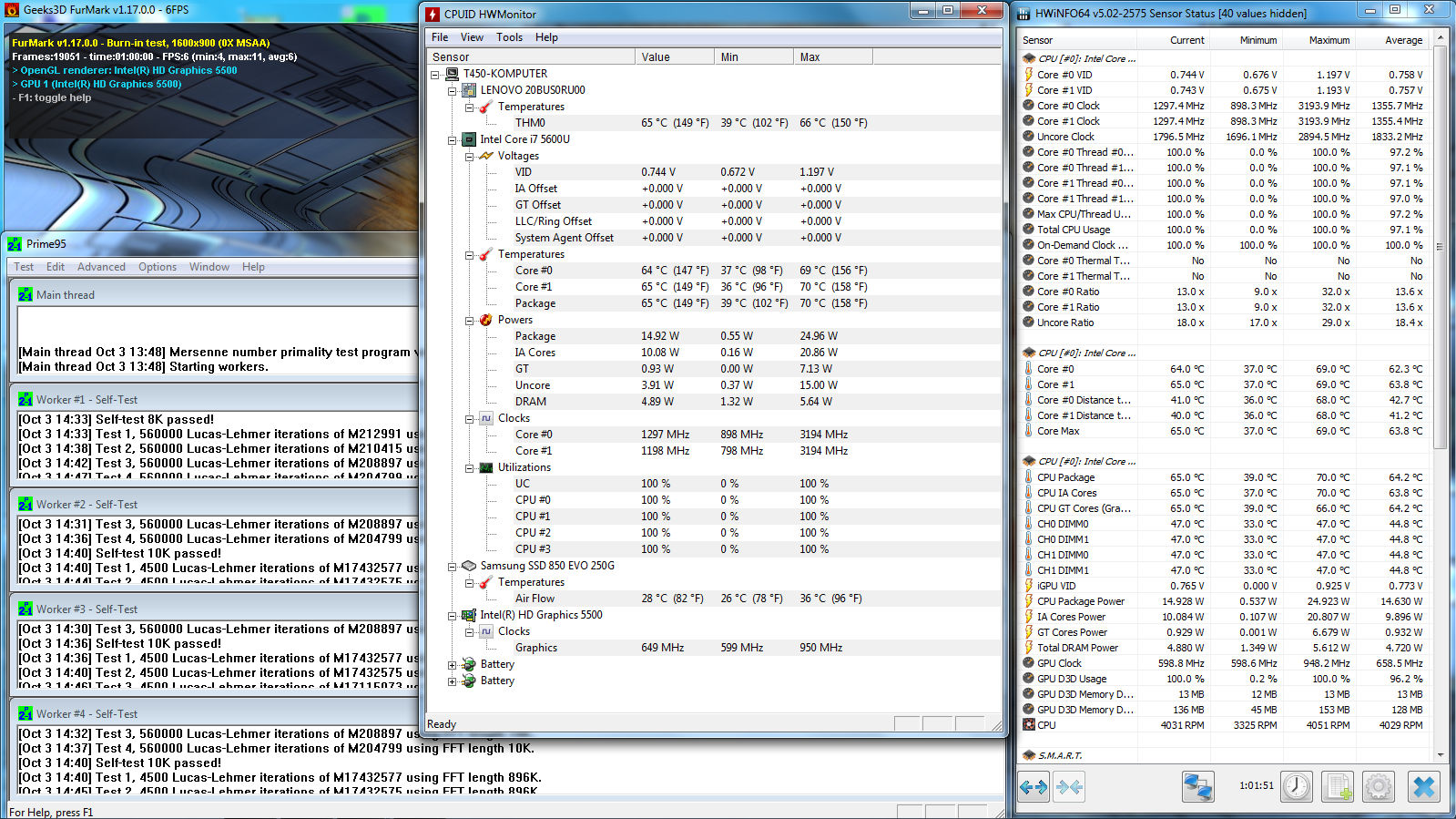Click the Worker #3 Self-Test window icon
The height and width of the screenshot is (819, 1456).
click(x=25, y=609)
